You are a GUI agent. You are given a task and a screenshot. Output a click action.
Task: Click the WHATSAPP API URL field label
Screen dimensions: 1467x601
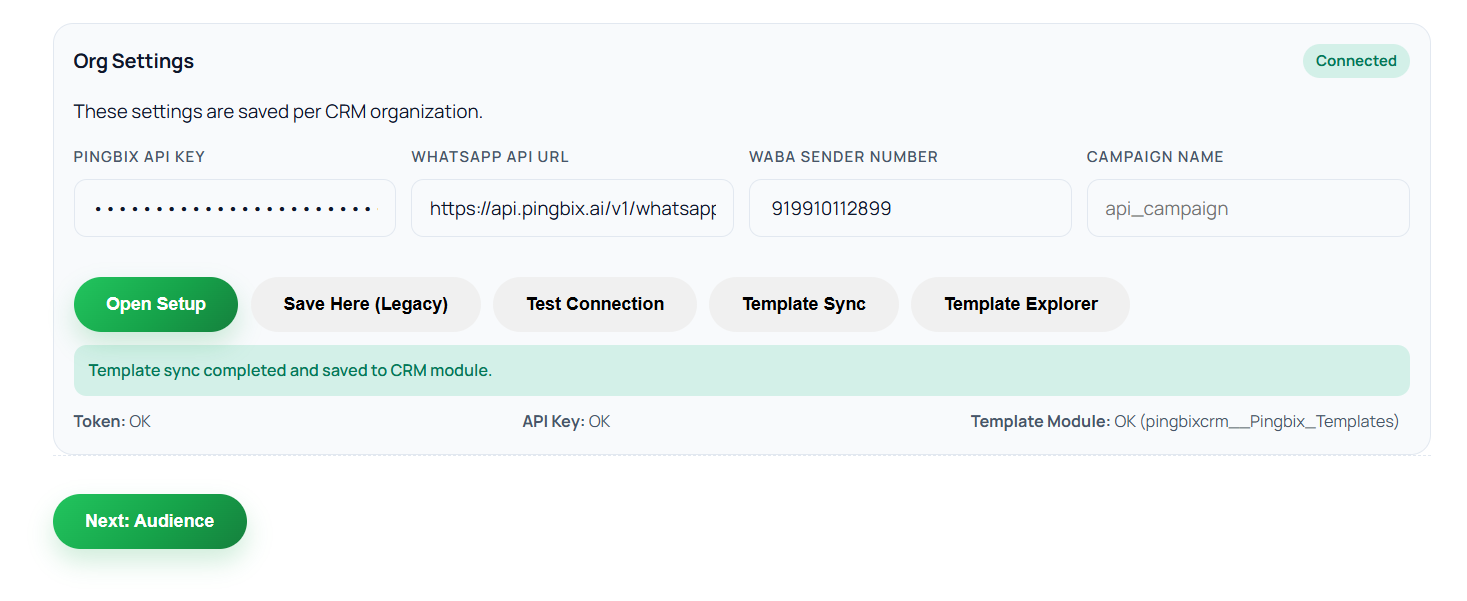[490, 157]
